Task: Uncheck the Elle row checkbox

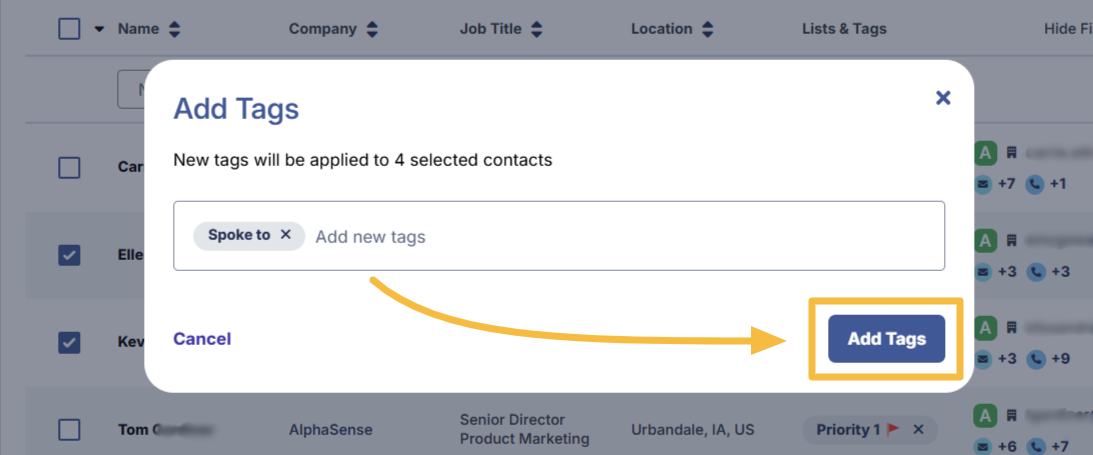Action: pyautogui.click(x=69, y=255)
